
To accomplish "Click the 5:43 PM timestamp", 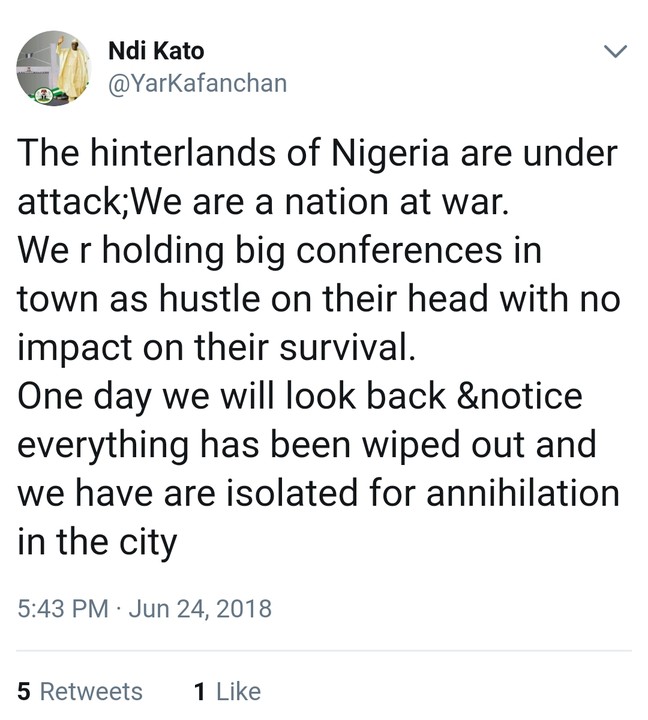I will point(62,608).
